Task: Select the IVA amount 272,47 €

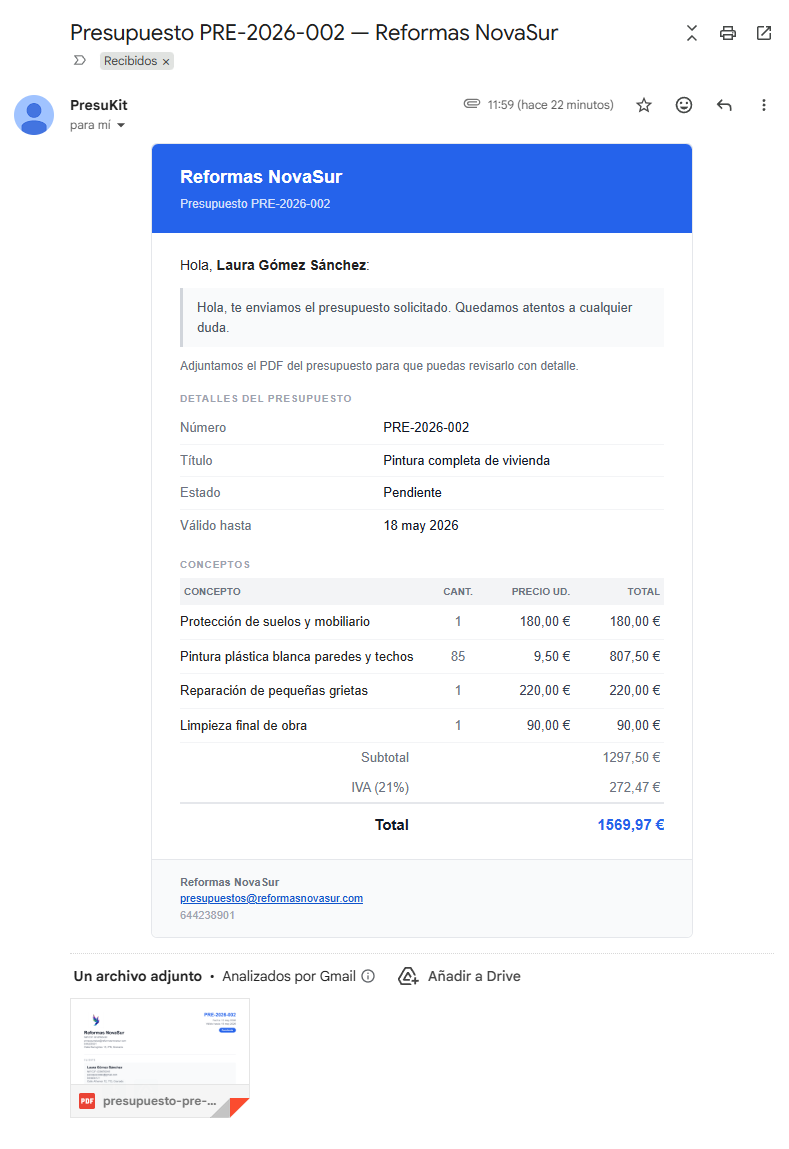Action: [634, 787]
